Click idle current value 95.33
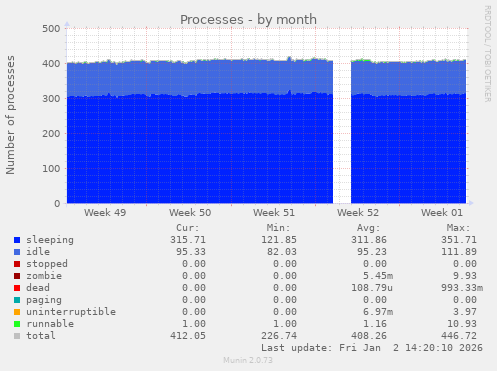497x371 pixels. pyautogui.click(x=191, y=252)
